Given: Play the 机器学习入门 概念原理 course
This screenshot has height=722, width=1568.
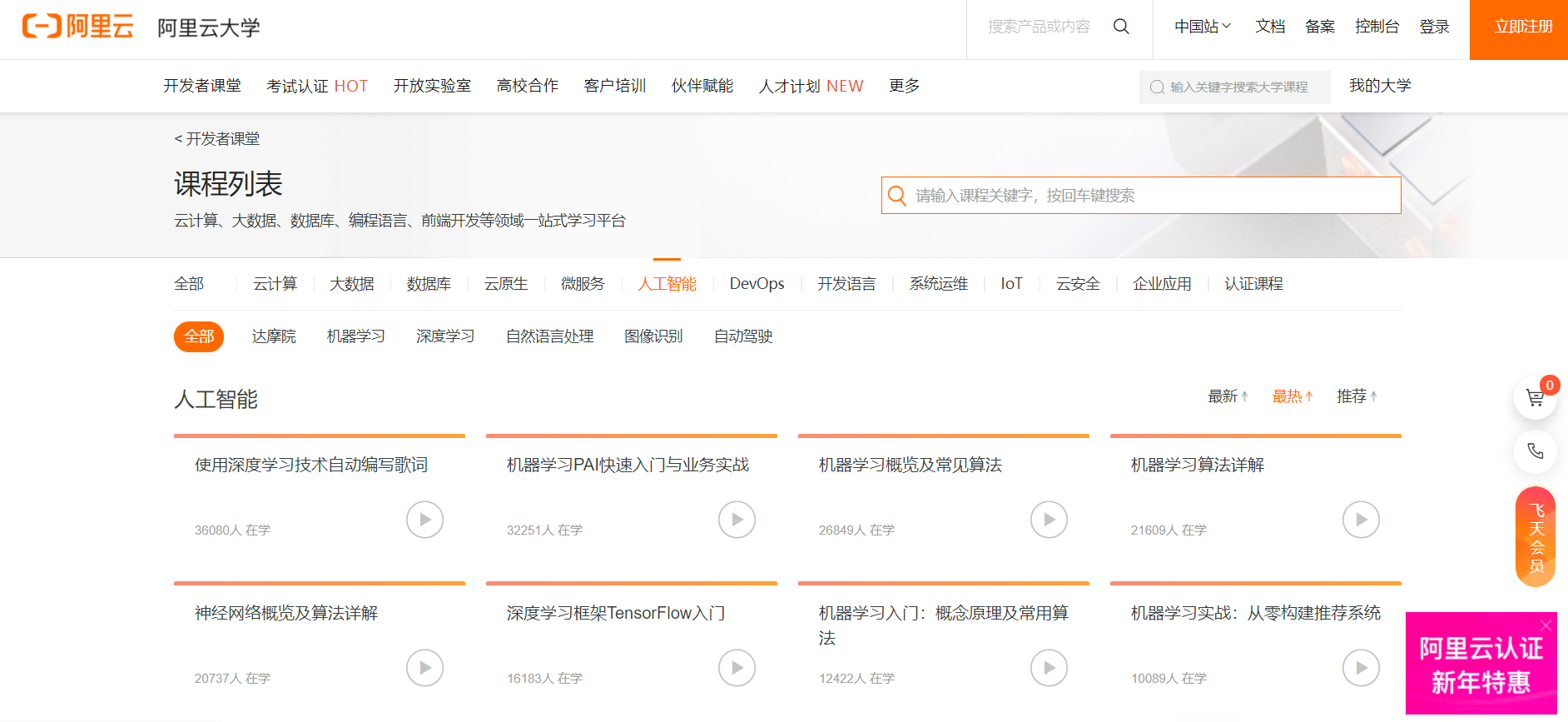Looking at the screenshot, I should point(1049,668).
